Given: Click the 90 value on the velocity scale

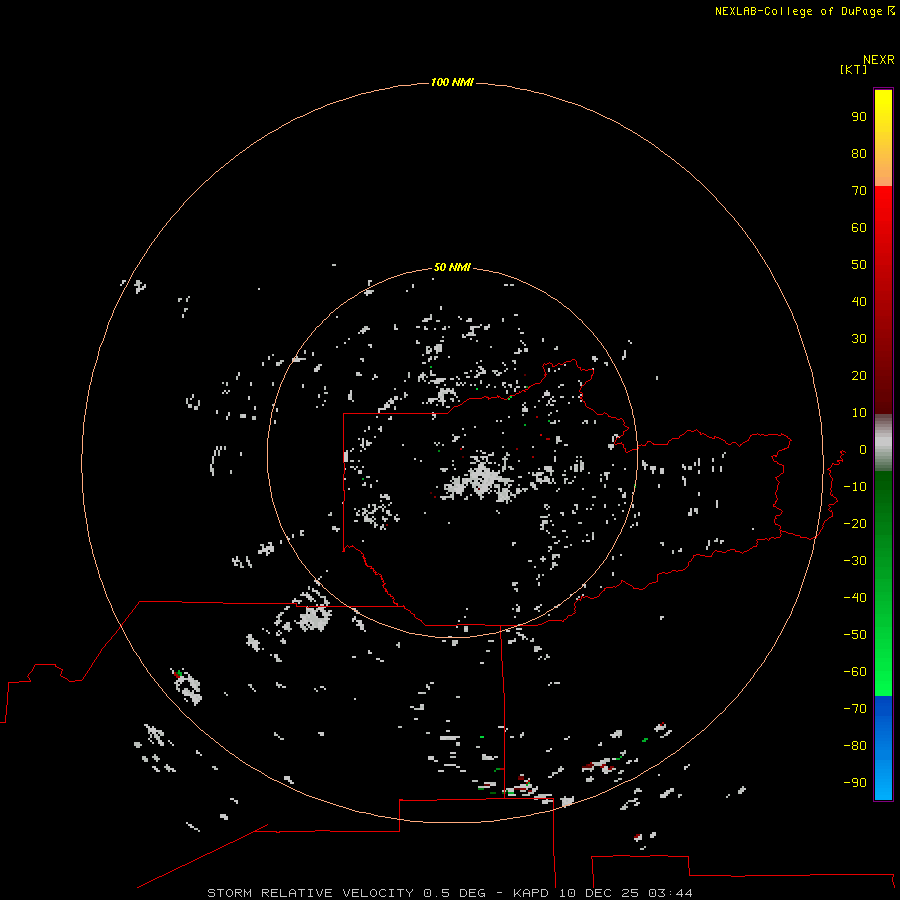Looking at the screenshot, I should [x=859, y=117].
